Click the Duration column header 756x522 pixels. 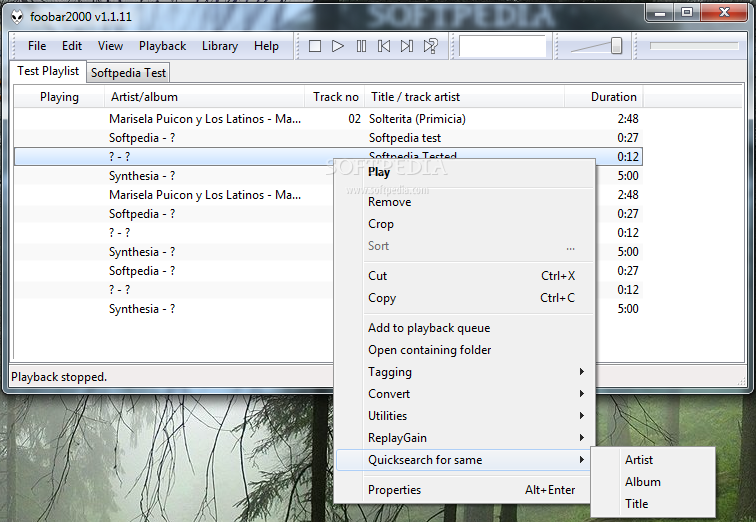tap(604, 97)
